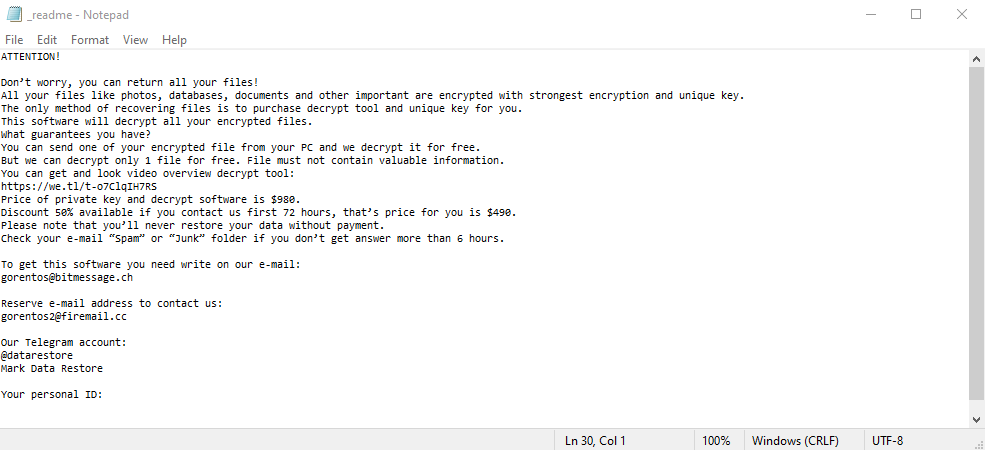Click the scrollbar down arrow
The height and width of the screenshot is (450, 985).
[x=977, y=419]
